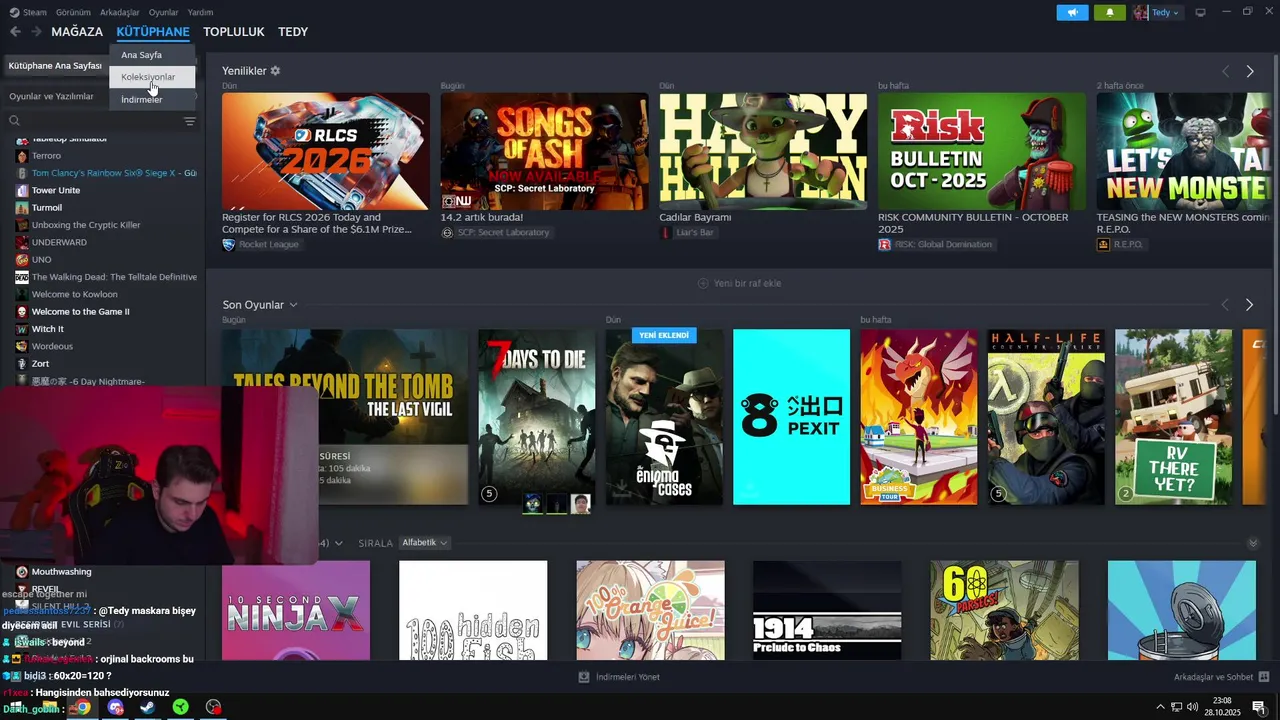
Task: Open Arkadaşlar ve Sohbet
Action: [1221, 677]
